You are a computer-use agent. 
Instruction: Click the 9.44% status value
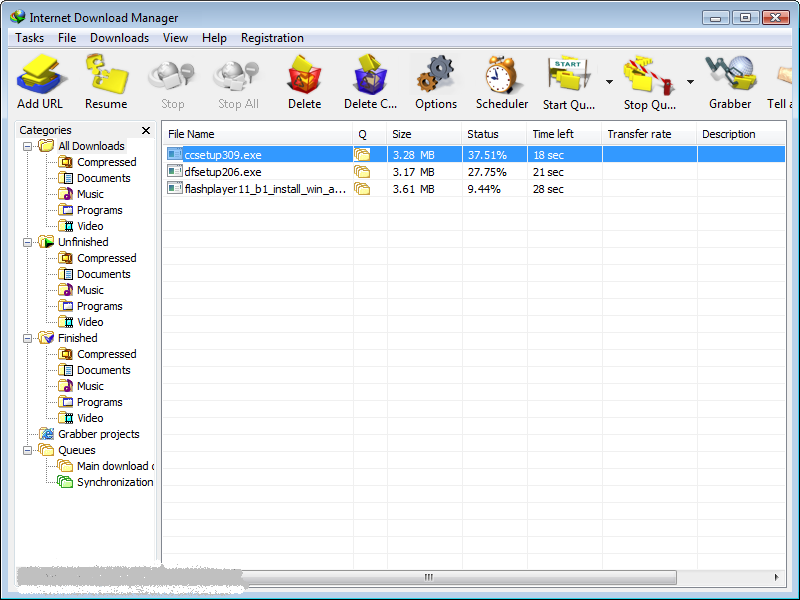[484, 189]
